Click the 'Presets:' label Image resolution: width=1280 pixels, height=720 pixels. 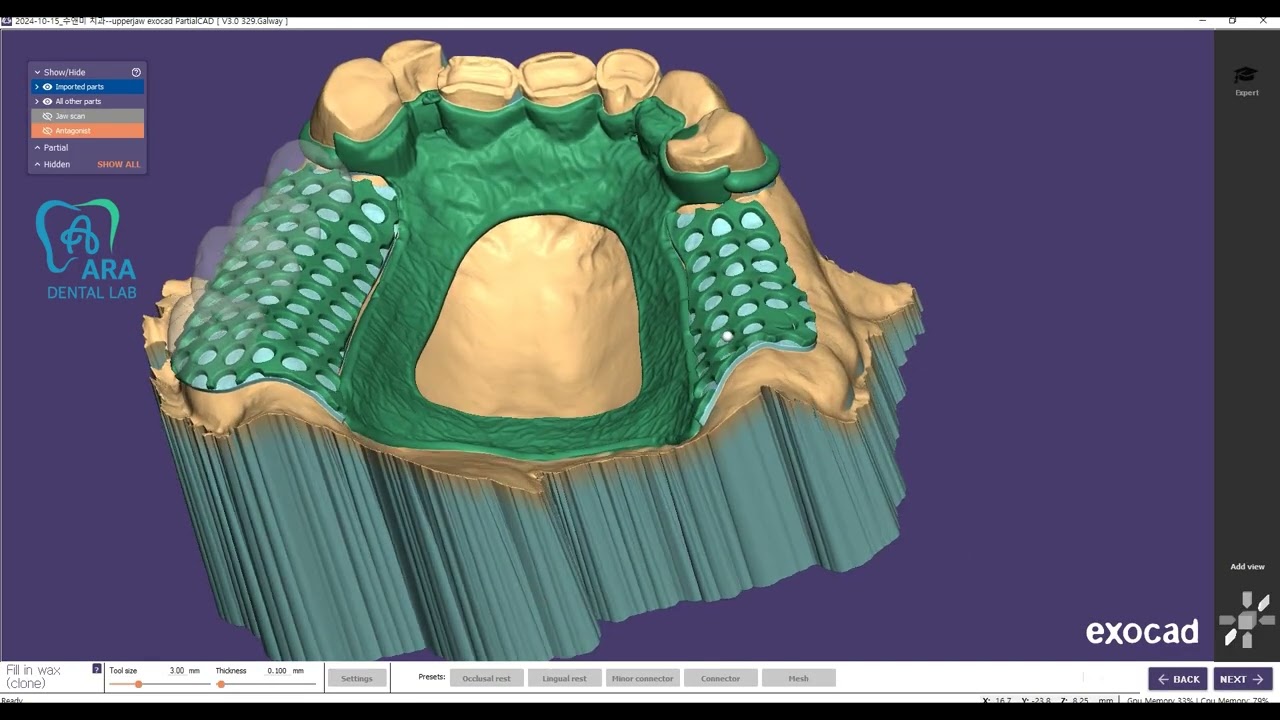432,677
